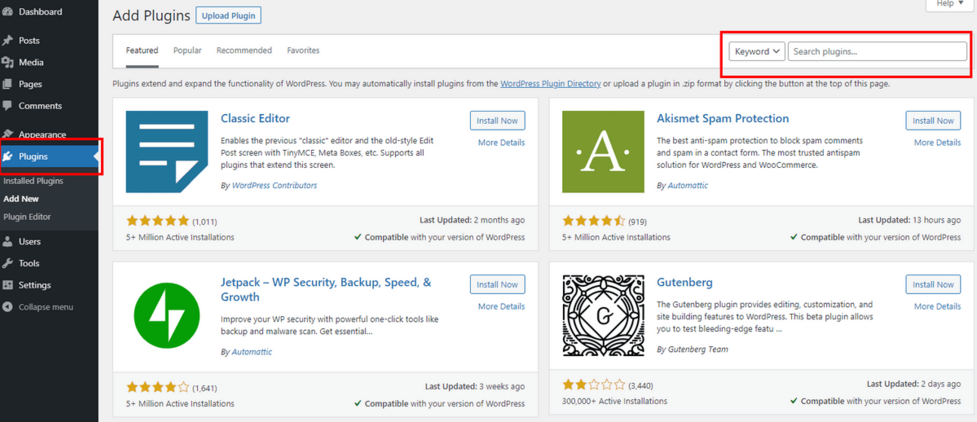
Task: Open the Keyword search type dropdown
Action: point(756,52)
